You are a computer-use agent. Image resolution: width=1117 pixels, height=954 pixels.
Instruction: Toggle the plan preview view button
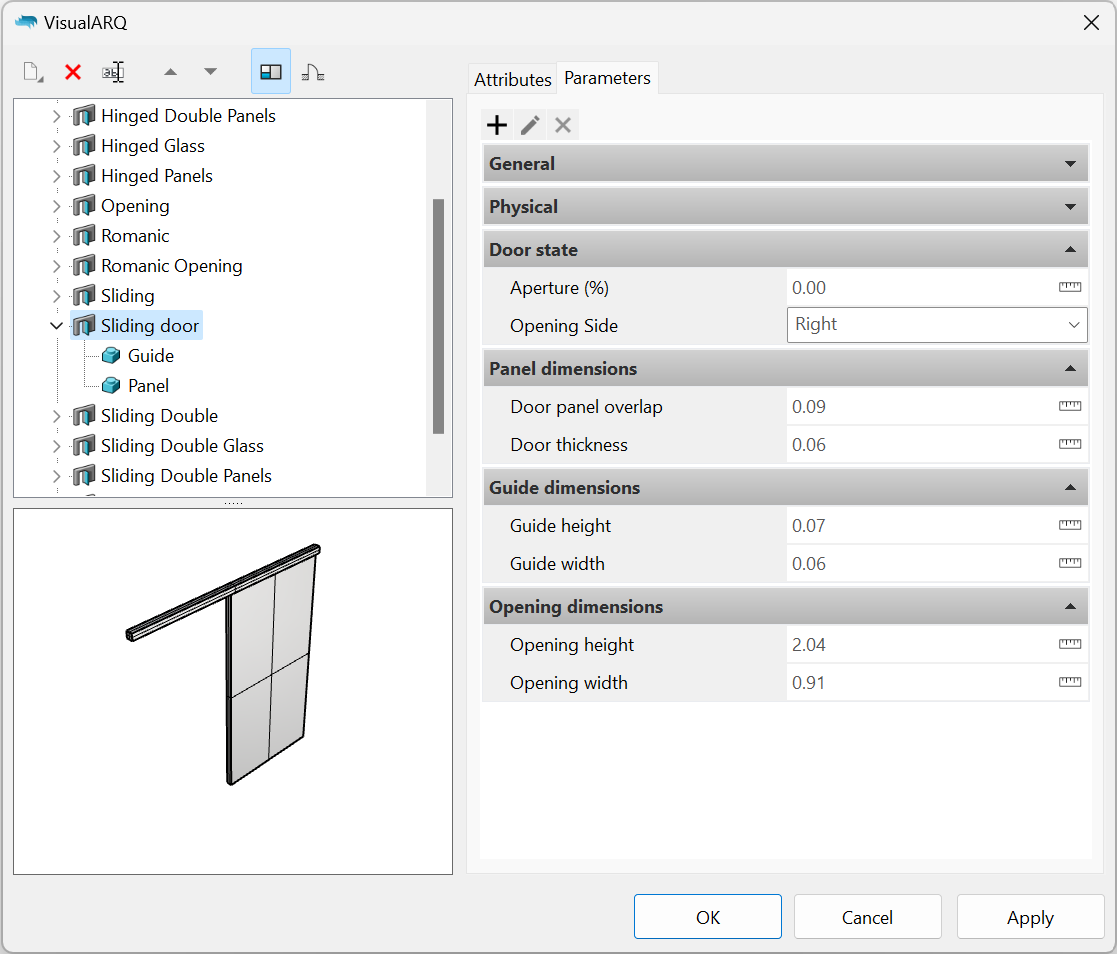point(313,72)
